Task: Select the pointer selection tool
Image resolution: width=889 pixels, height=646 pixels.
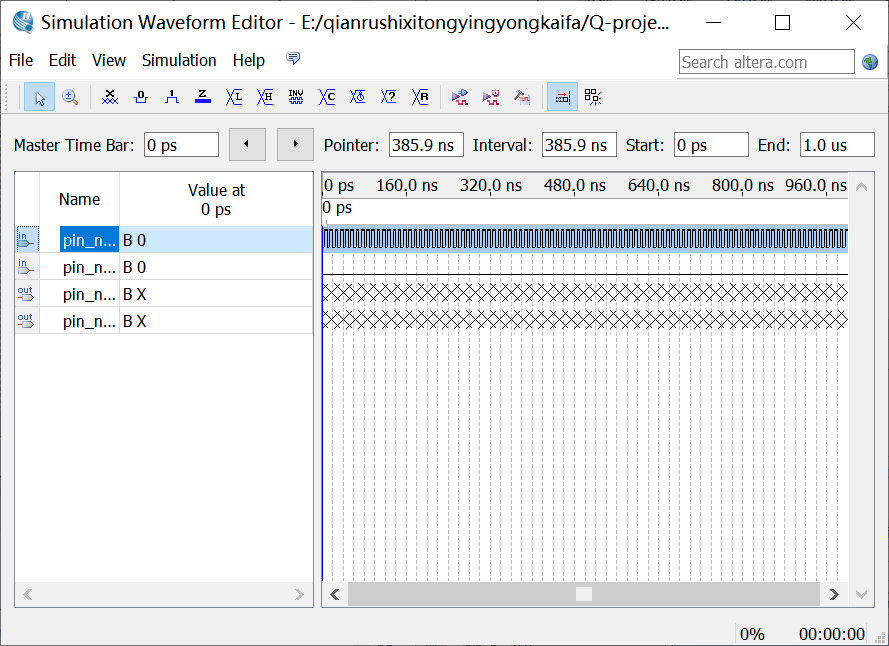Action: click(39, 97)
